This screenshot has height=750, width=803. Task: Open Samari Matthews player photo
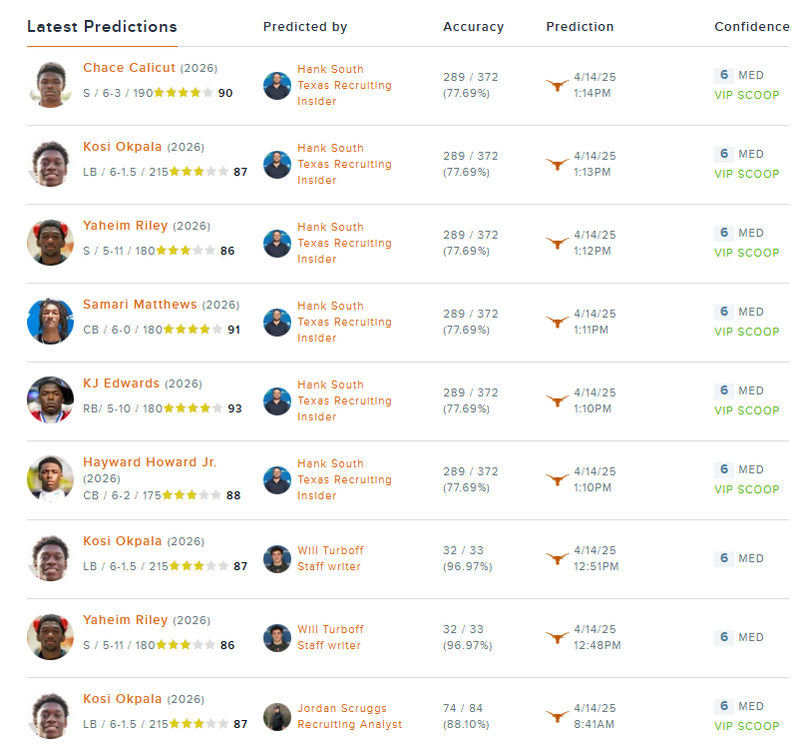pyautogui.click(x=50, y=322)
